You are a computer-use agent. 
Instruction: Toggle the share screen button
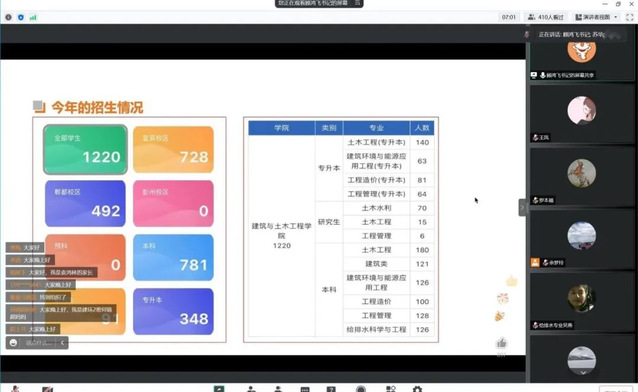coord(219,389)
